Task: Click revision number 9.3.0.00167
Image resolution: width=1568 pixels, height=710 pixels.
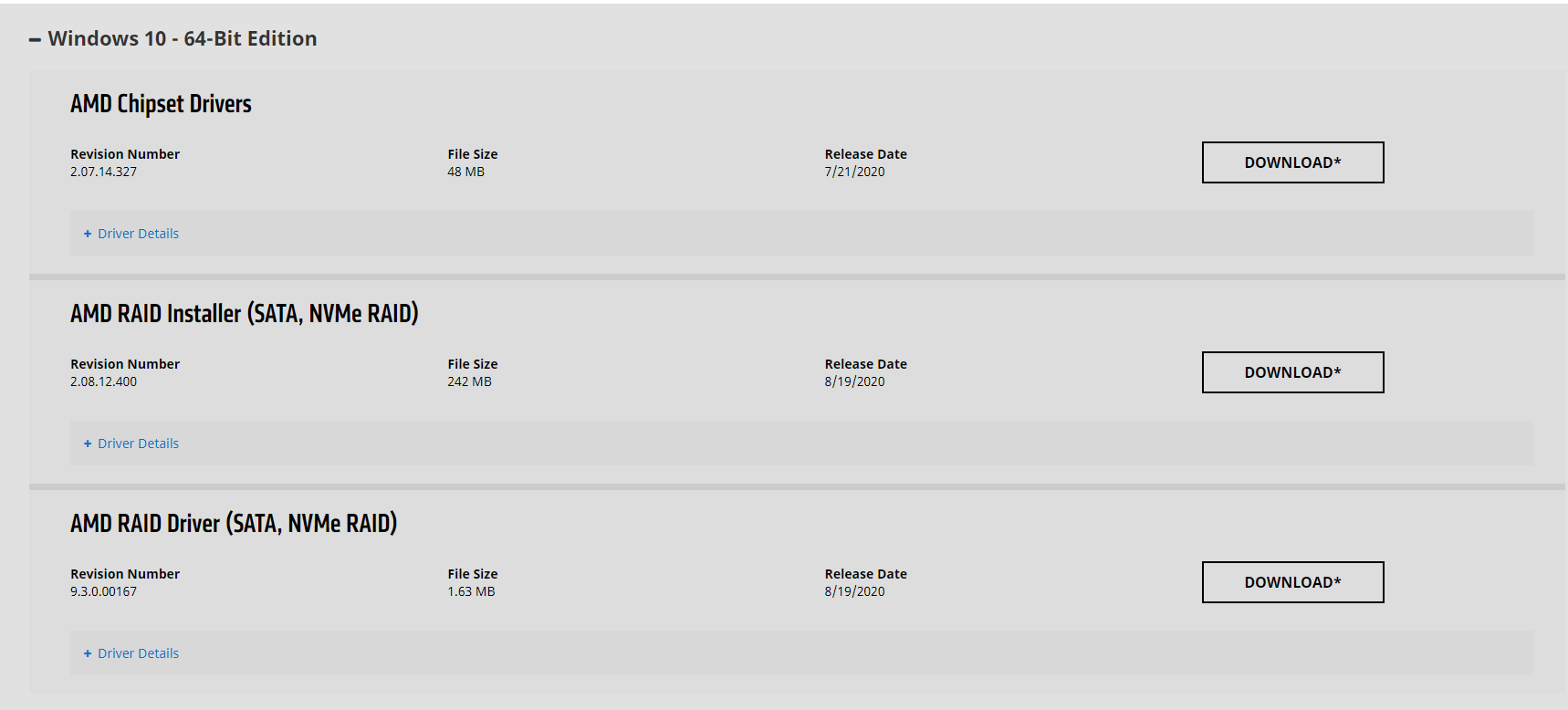Action: click(x=103, y=591)
